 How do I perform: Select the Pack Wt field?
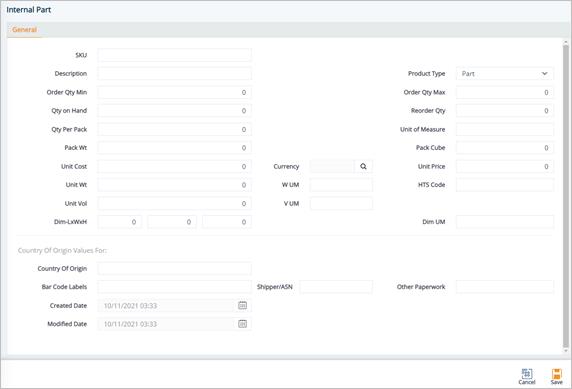click(174, 148)
